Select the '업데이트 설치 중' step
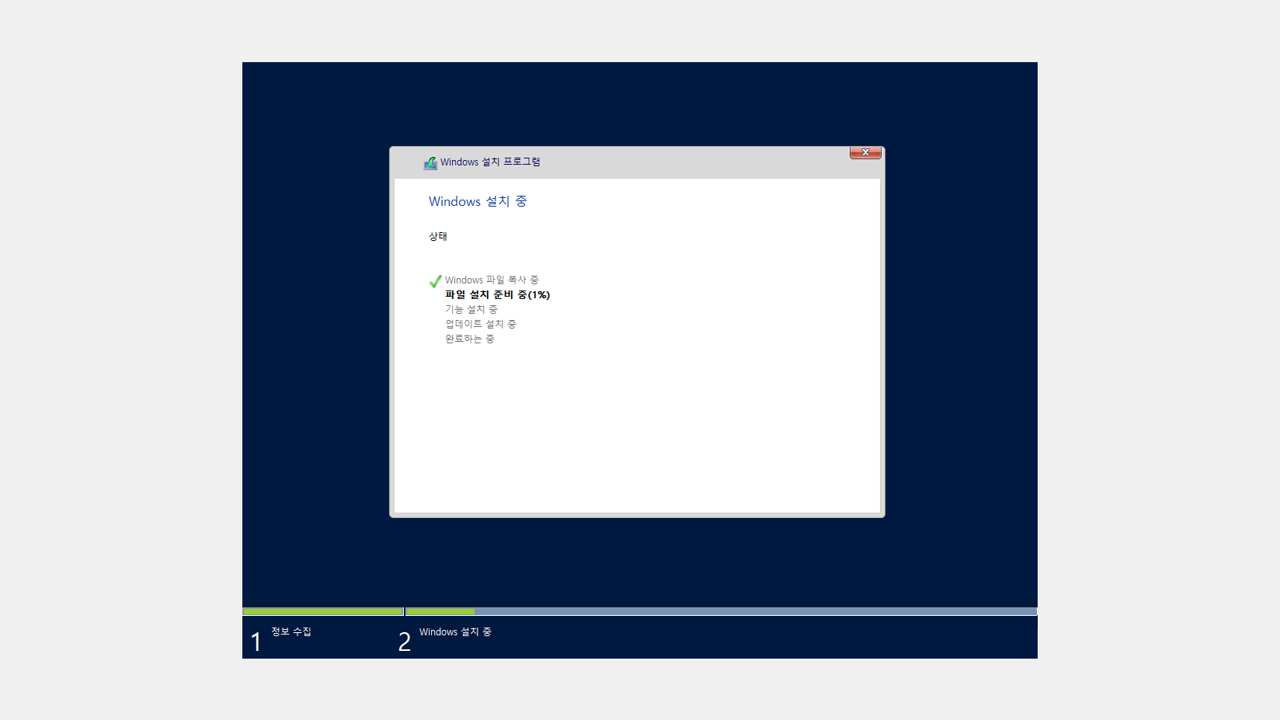Screen dimensions: 1280x720 [x=481, y=324]
